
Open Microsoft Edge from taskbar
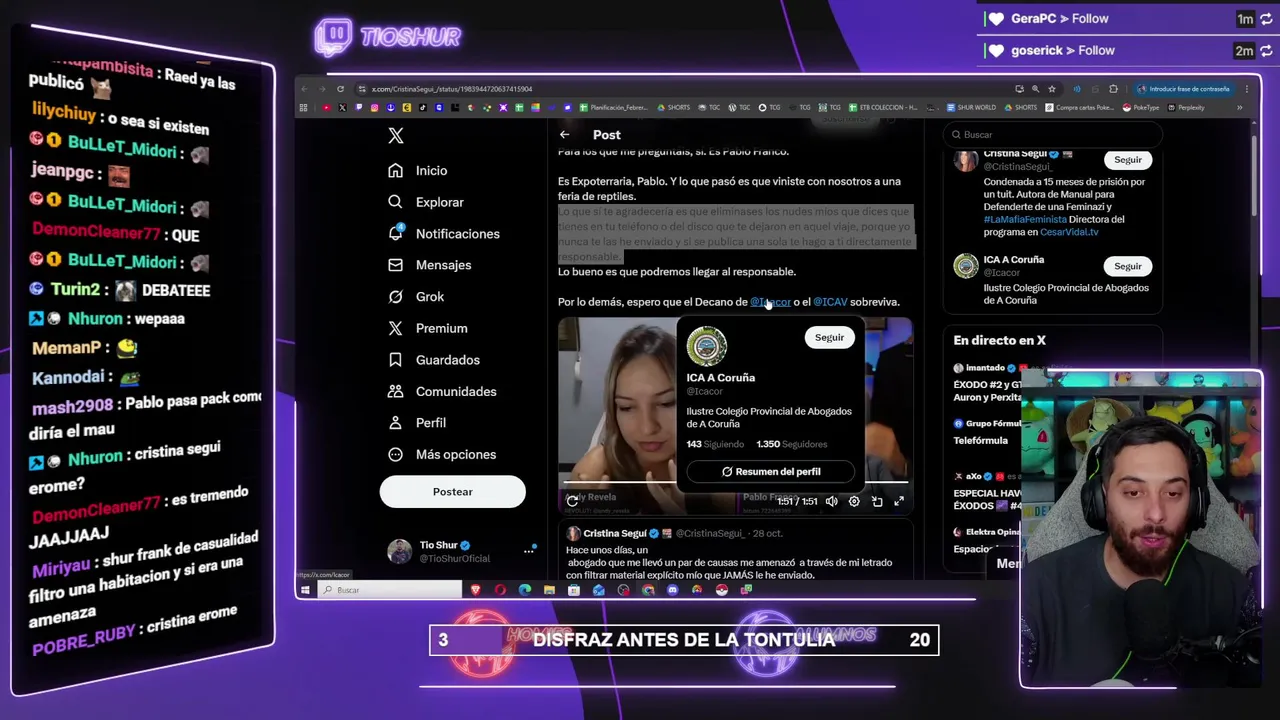pos(525,590)
